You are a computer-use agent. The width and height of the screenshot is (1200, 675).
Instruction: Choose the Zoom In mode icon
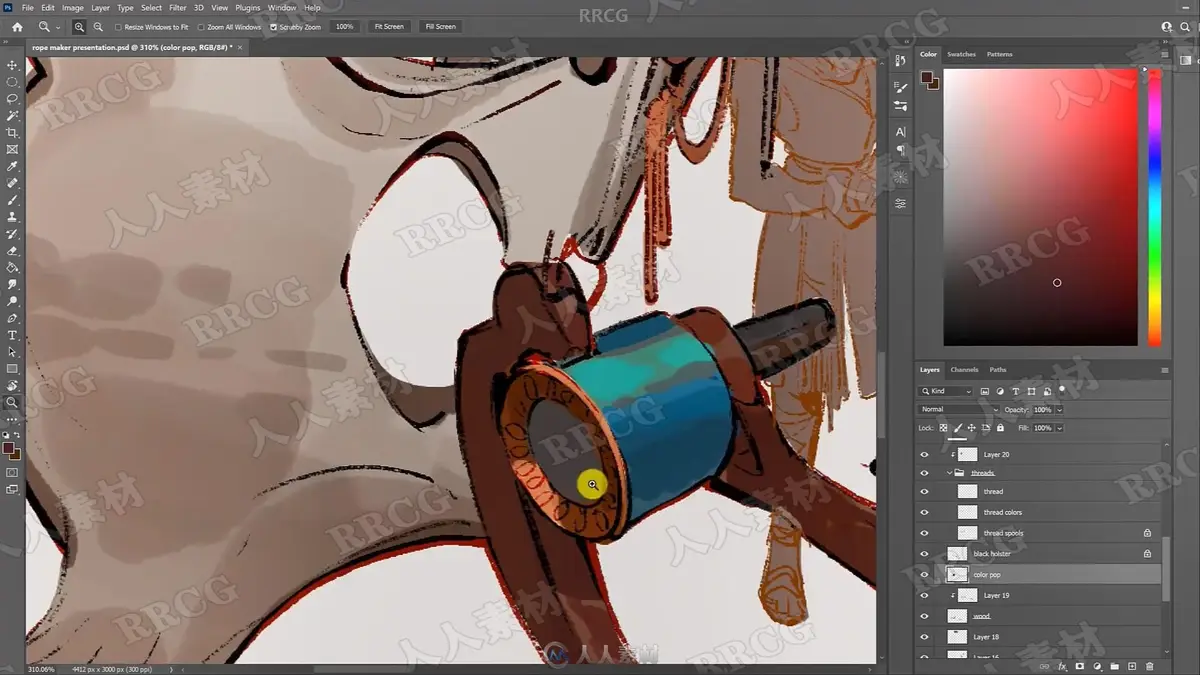pos(79,27)
